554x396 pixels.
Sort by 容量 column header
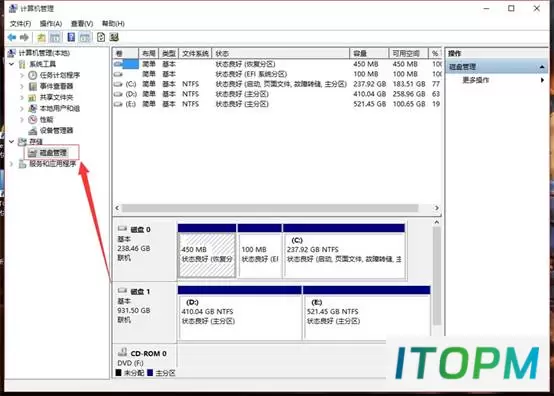pyautogui.click(x=369, y=53)
